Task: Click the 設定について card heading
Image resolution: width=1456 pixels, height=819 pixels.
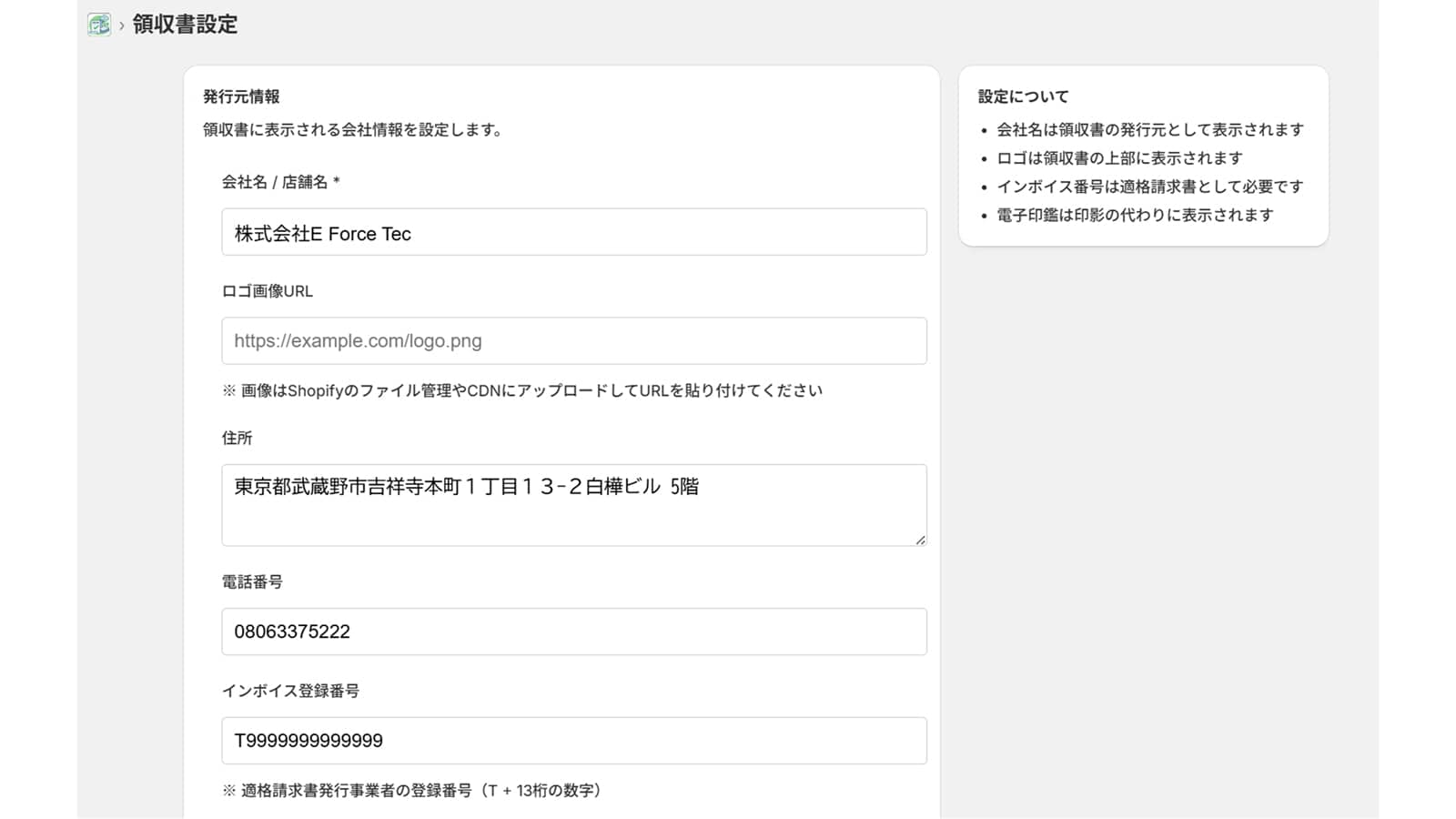Action: coord(1023,96)
